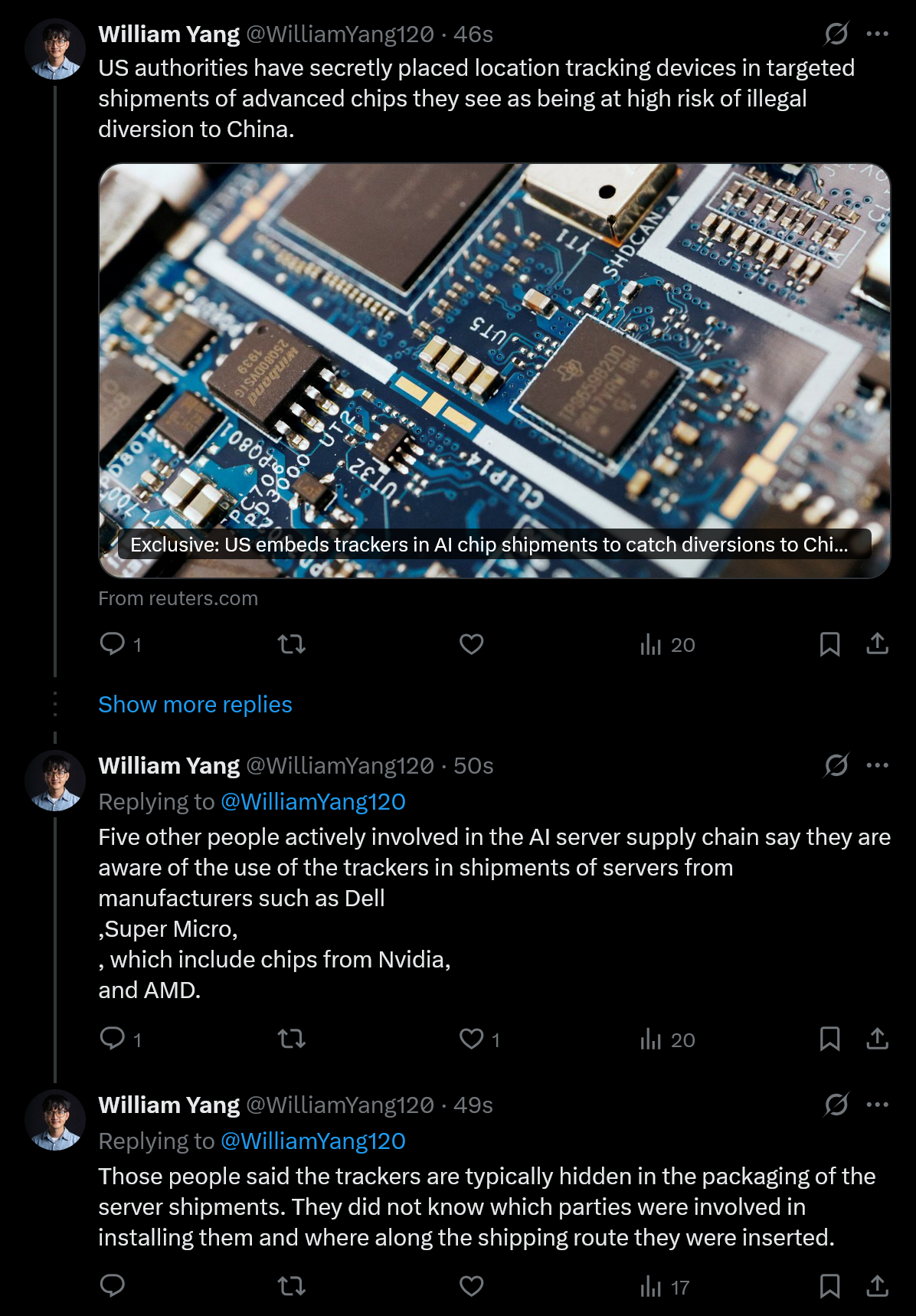Image resolution: width=916 pixels, height=1316 pixels.
Task: Repost the tweet about AI server supply chain
Action: coord(291,1039)
